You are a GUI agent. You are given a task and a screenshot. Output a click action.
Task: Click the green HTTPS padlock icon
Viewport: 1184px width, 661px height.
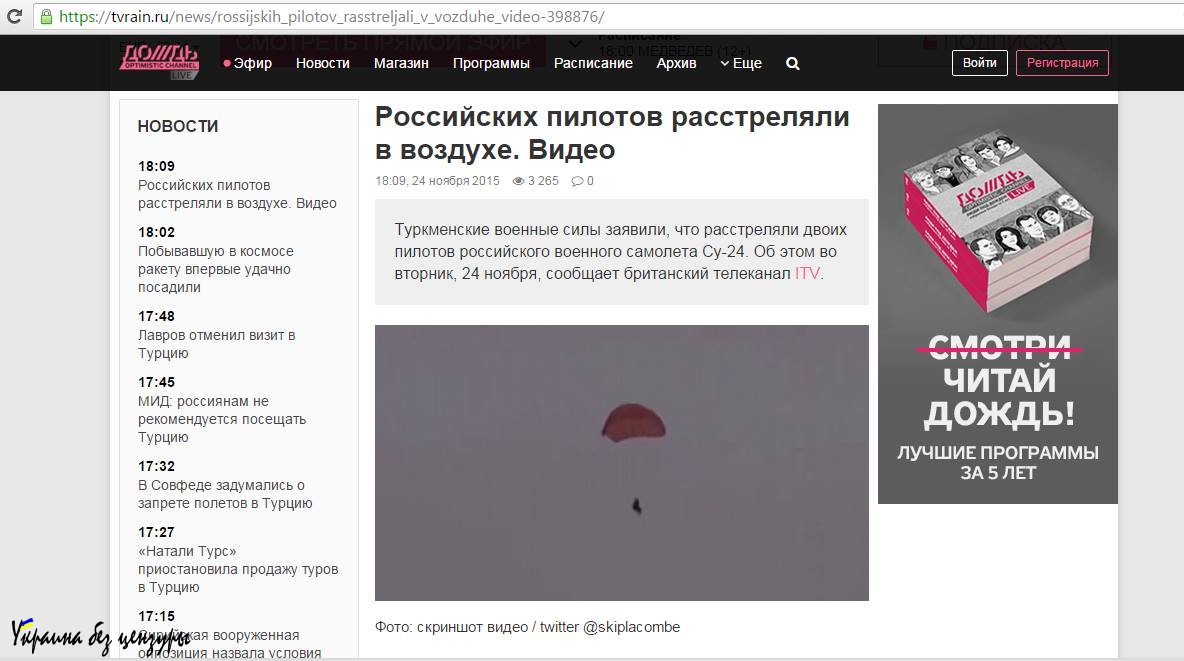46,17
